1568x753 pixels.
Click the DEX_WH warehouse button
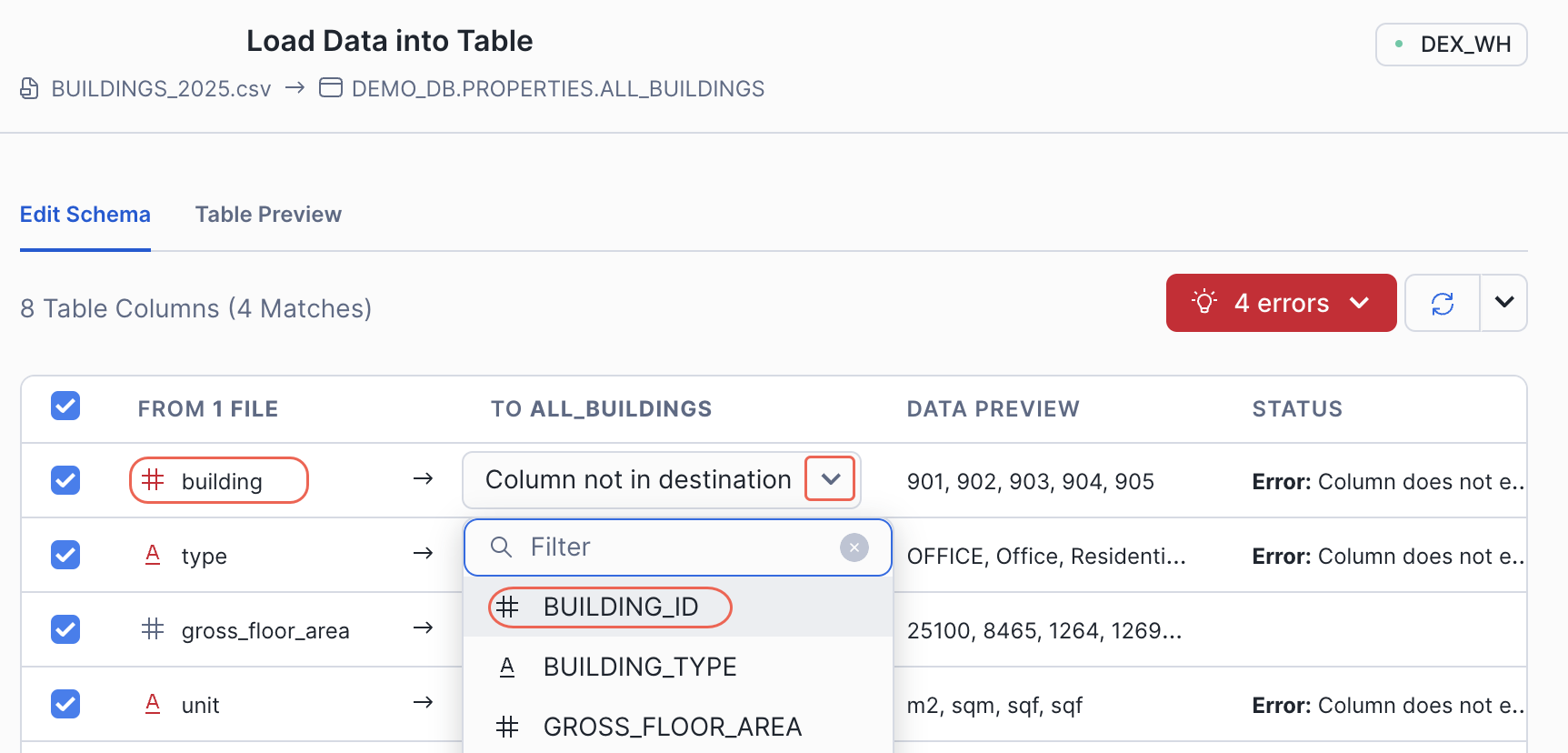coord(1451,45)
